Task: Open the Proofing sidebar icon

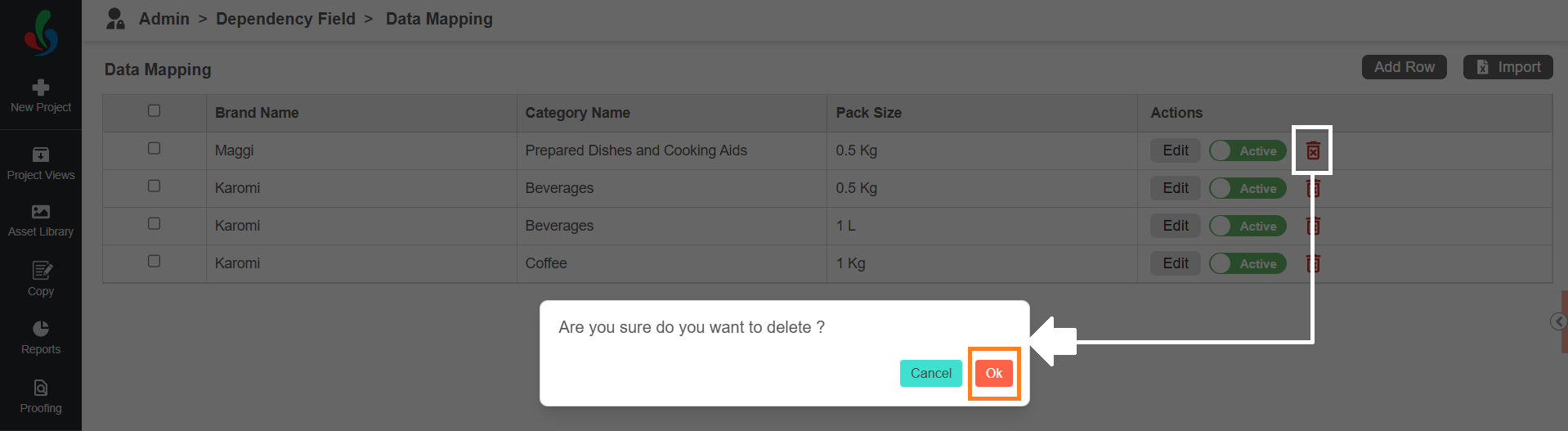Action: click(x=41, y=388)
